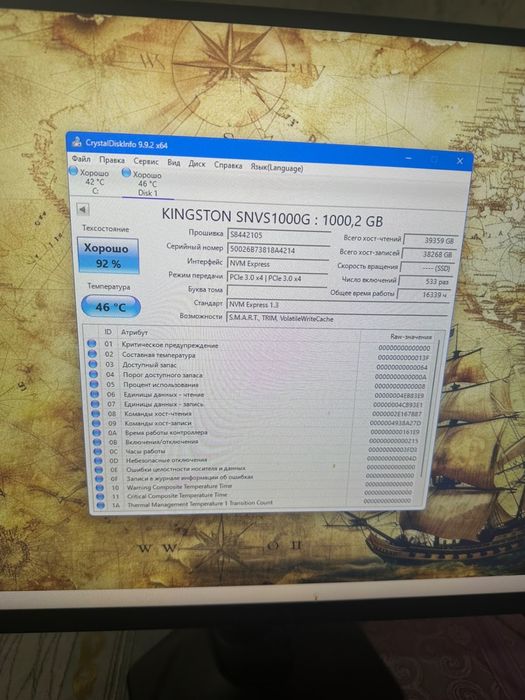525x700 pixels.
Task: Select the Небезопасные отключения row
Action: 257,460
